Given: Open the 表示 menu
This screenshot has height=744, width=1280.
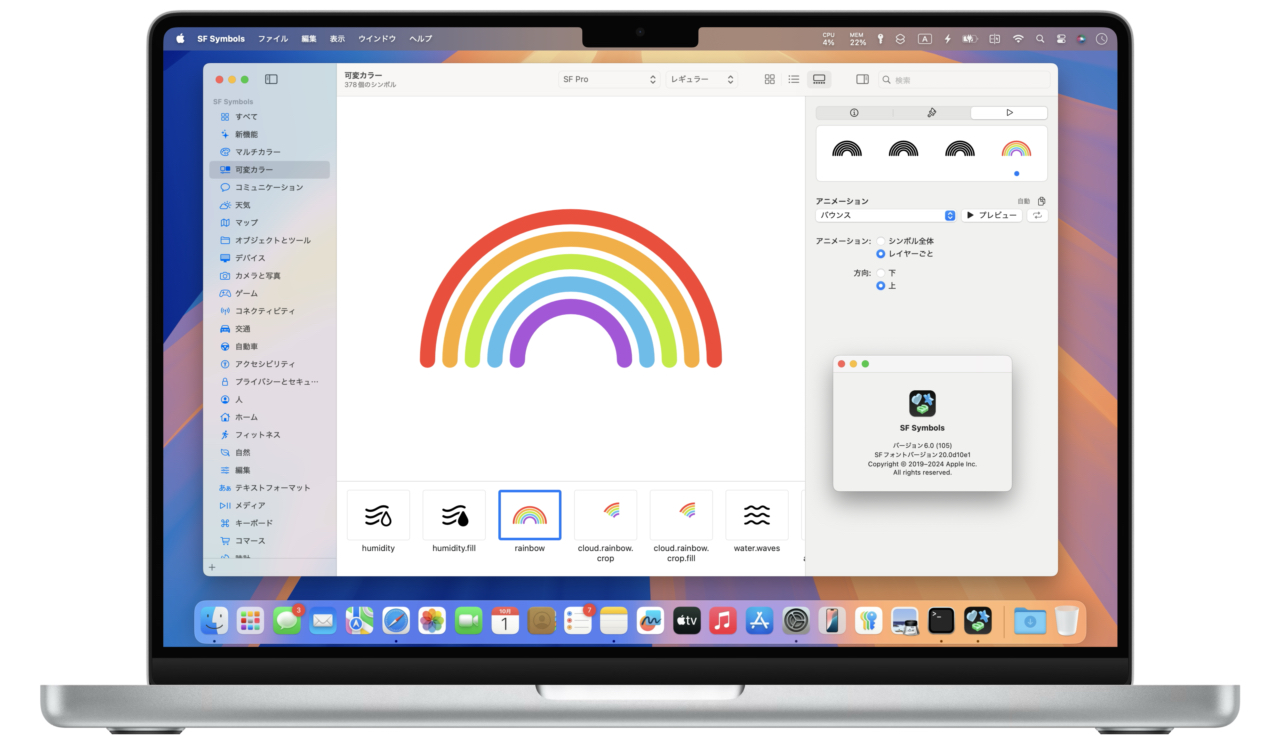Looking at the screenshot, I should [x=337, y=39].
